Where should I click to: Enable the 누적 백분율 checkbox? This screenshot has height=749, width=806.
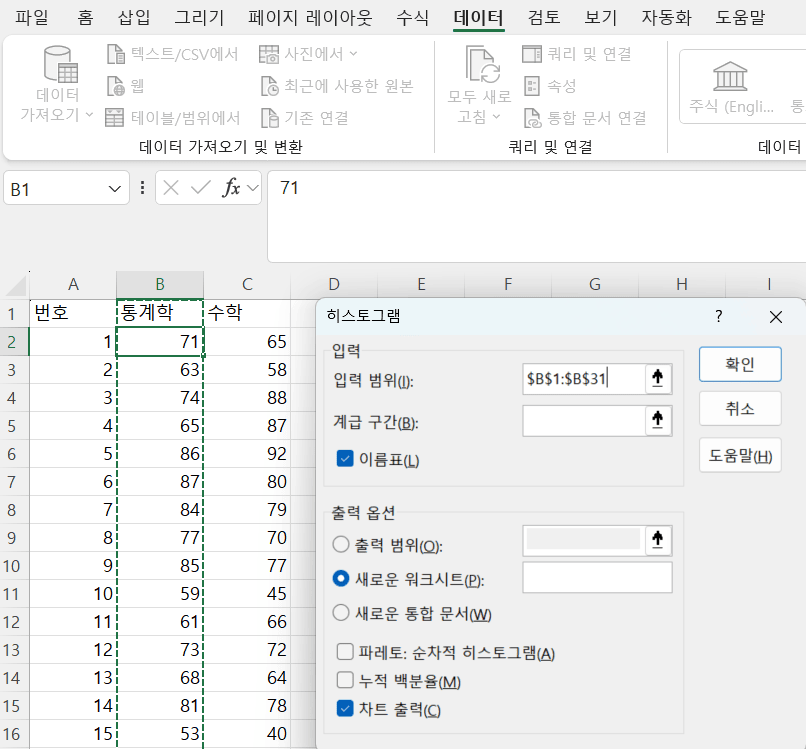(346, 681)
